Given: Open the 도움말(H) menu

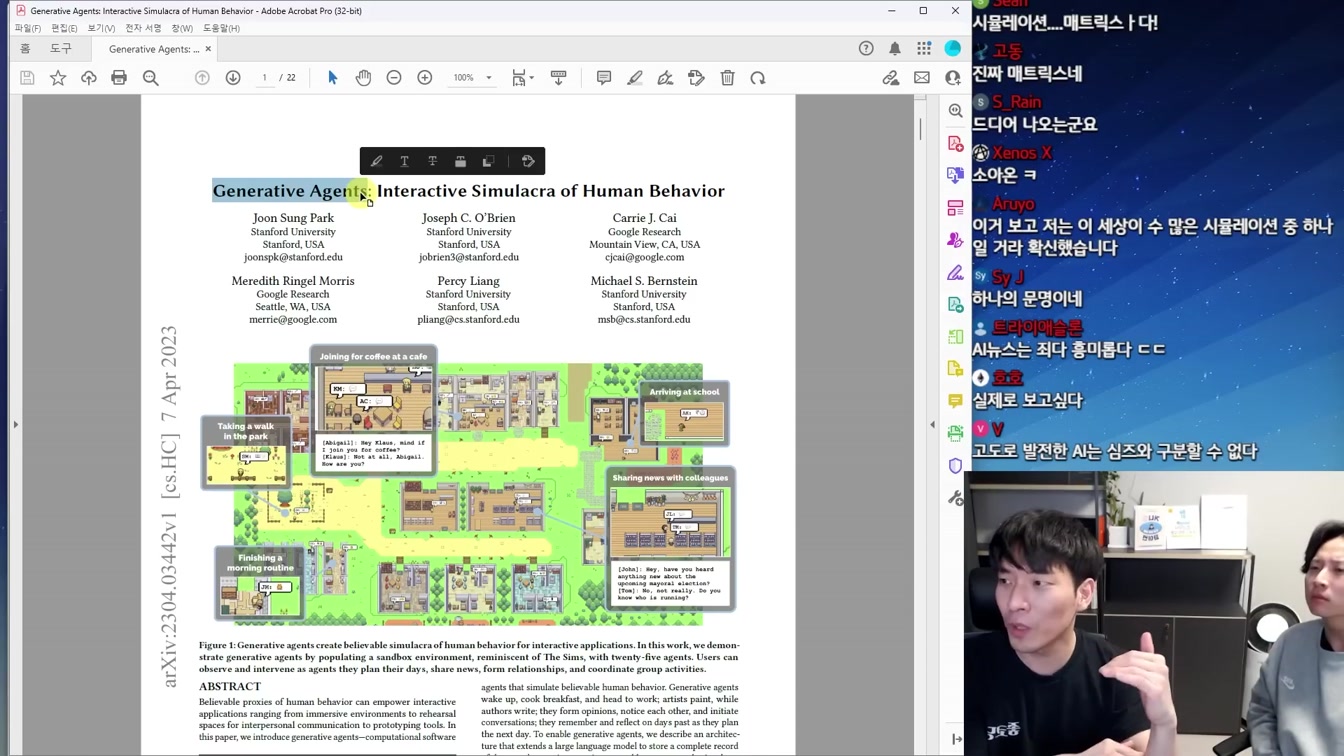Looking at the screenshot, I should (221, 28).
